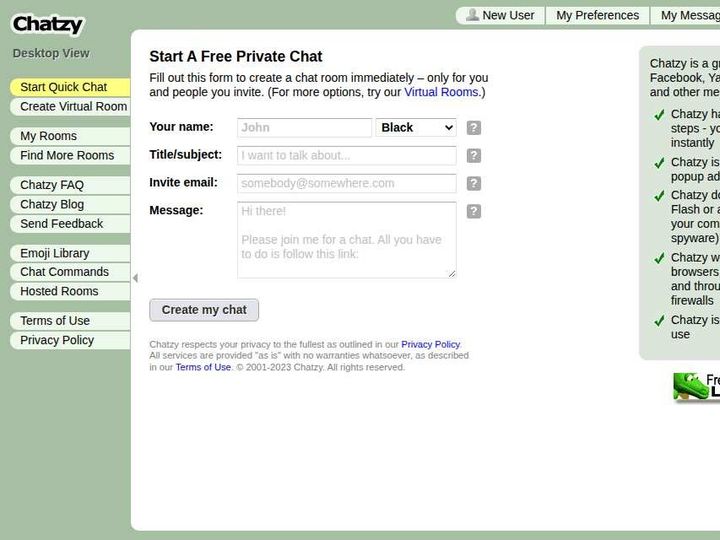Open Chatzy Blog
Image resolution: width=720 pixels, height=540 pixels.
coord(70,204)
